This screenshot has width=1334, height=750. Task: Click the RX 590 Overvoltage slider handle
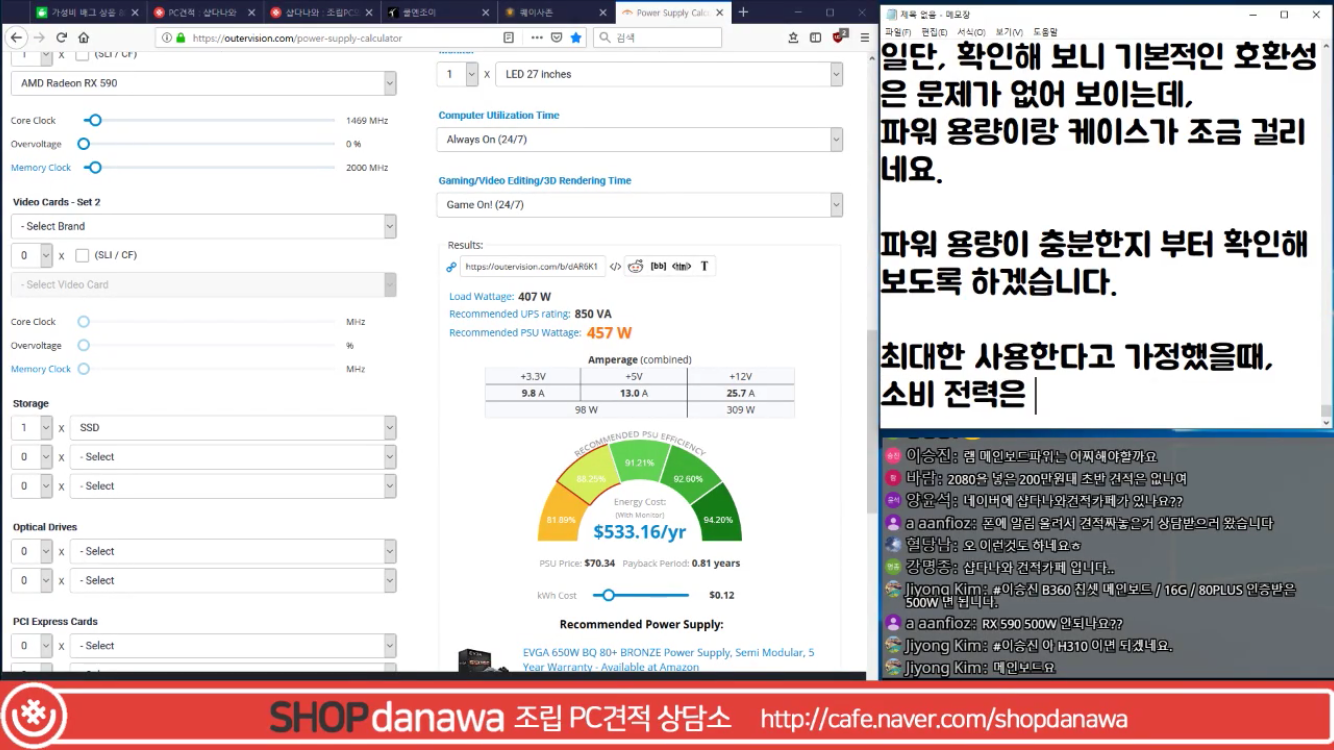pos(84,144)
